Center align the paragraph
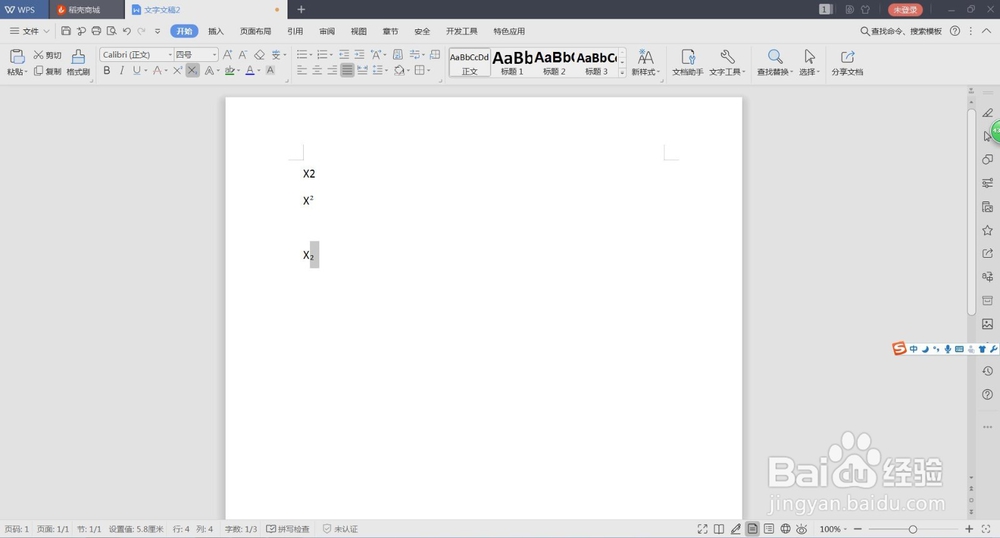Image resolution: width=1000 pixels, height=538 pixels. (317, 70)
